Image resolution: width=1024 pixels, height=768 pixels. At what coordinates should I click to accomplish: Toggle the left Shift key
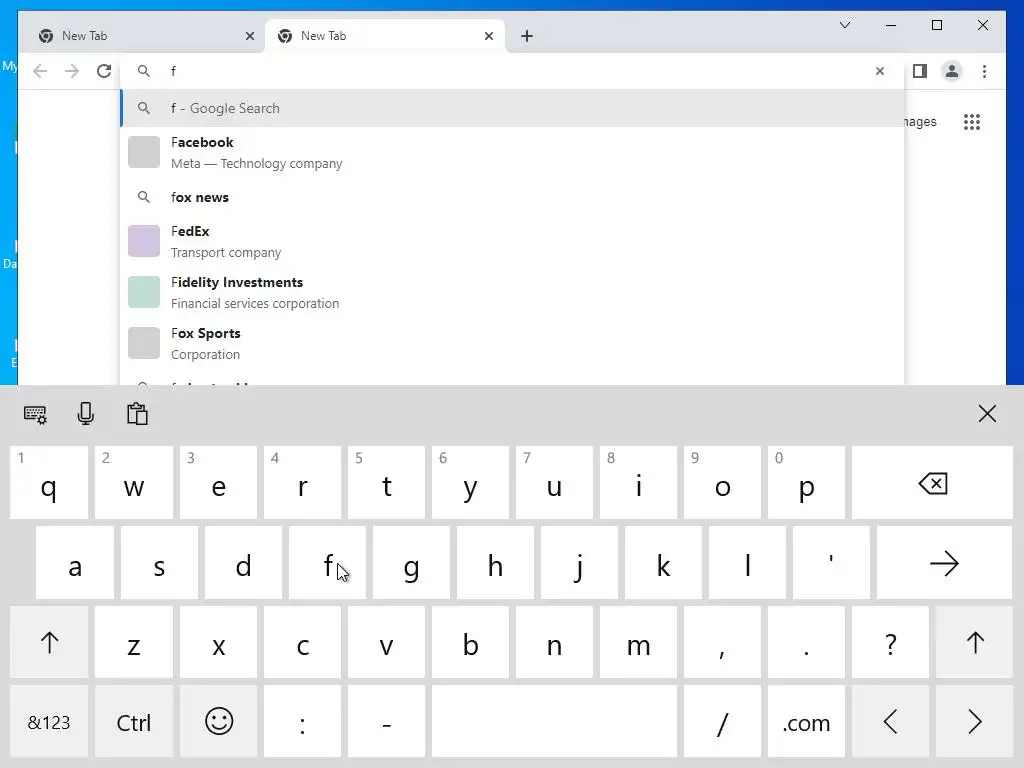[49, 643]
